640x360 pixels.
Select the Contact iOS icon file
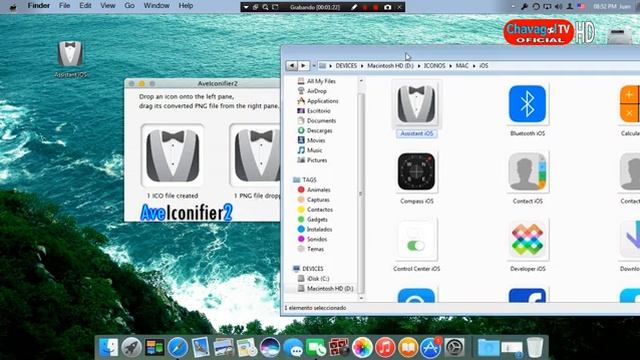tap(527, 171)
